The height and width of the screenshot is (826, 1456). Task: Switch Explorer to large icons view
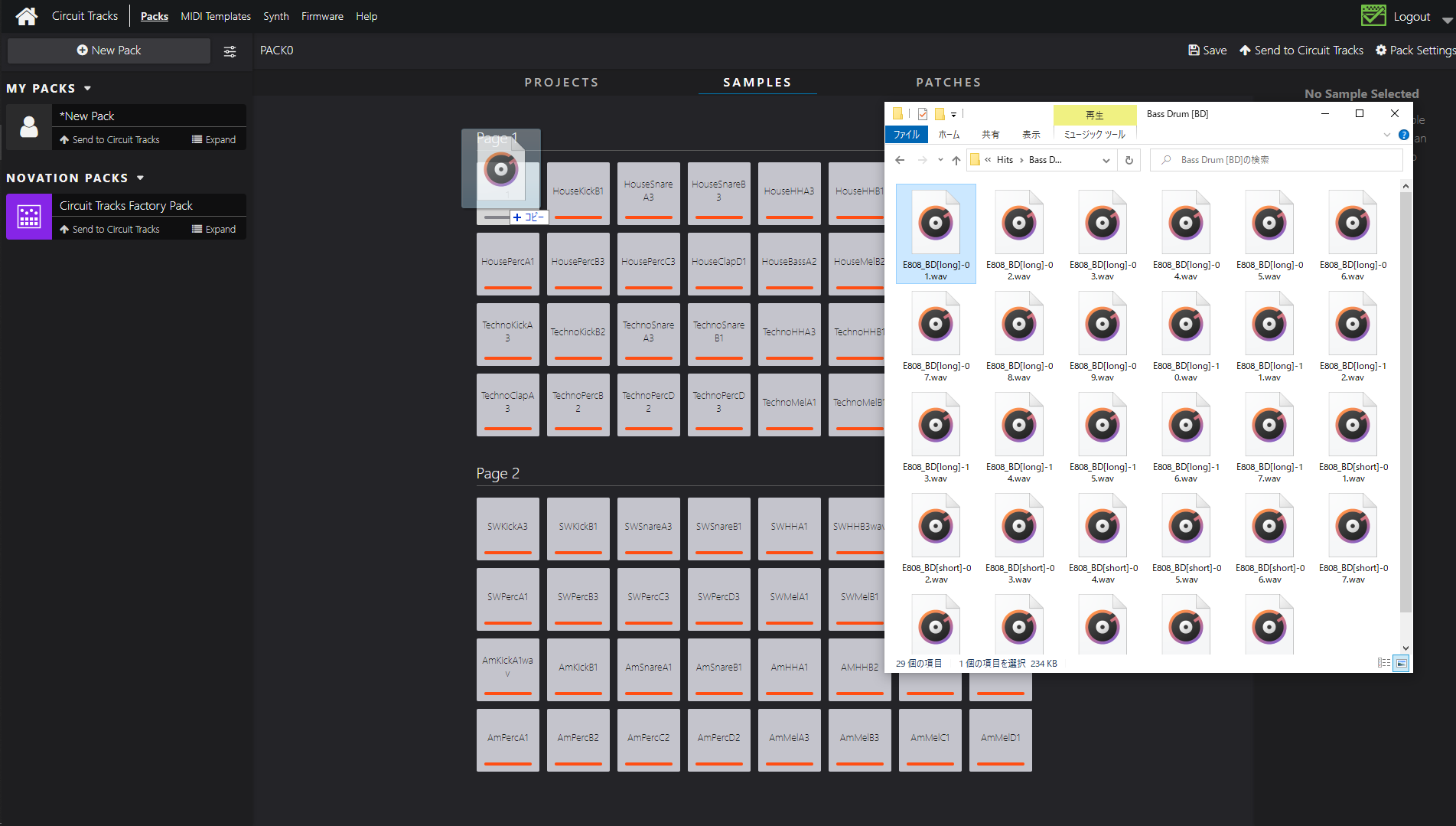coord(1401,663)
